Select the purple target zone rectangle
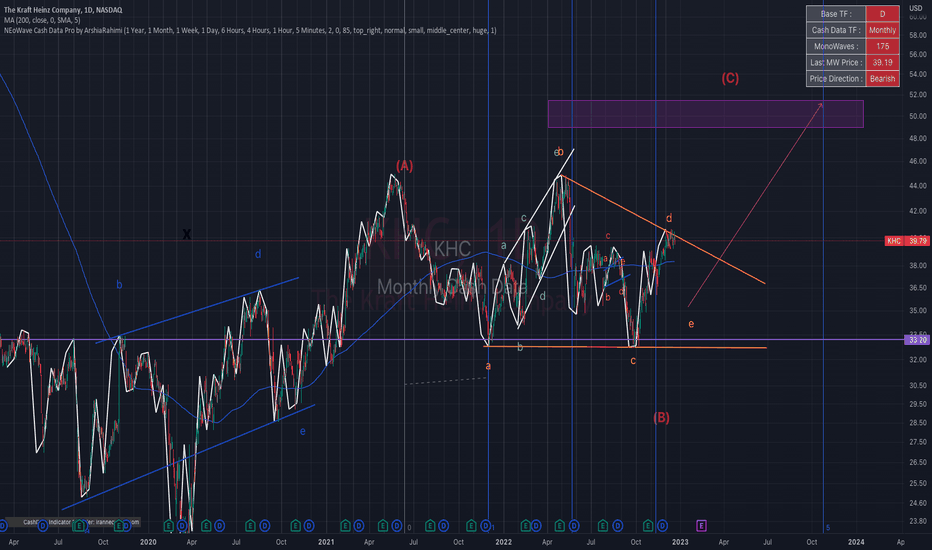Viewport: 932px width, 550px height. coord(706,114)
